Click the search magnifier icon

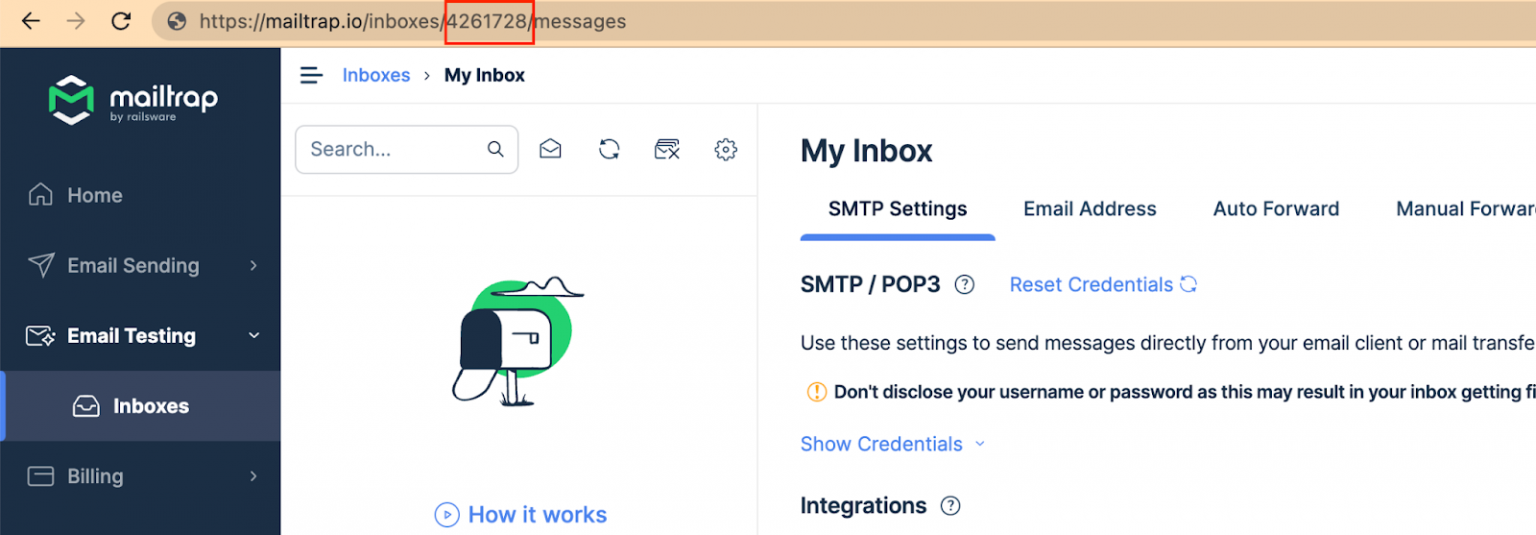tap(495, 149)
